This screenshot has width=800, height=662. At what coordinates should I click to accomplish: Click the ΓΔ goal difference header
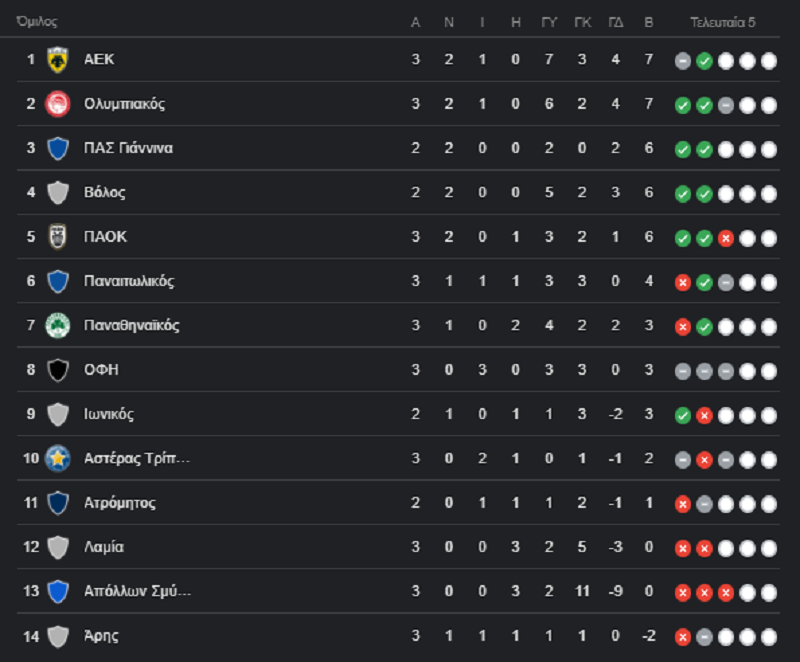pos(616,22)
